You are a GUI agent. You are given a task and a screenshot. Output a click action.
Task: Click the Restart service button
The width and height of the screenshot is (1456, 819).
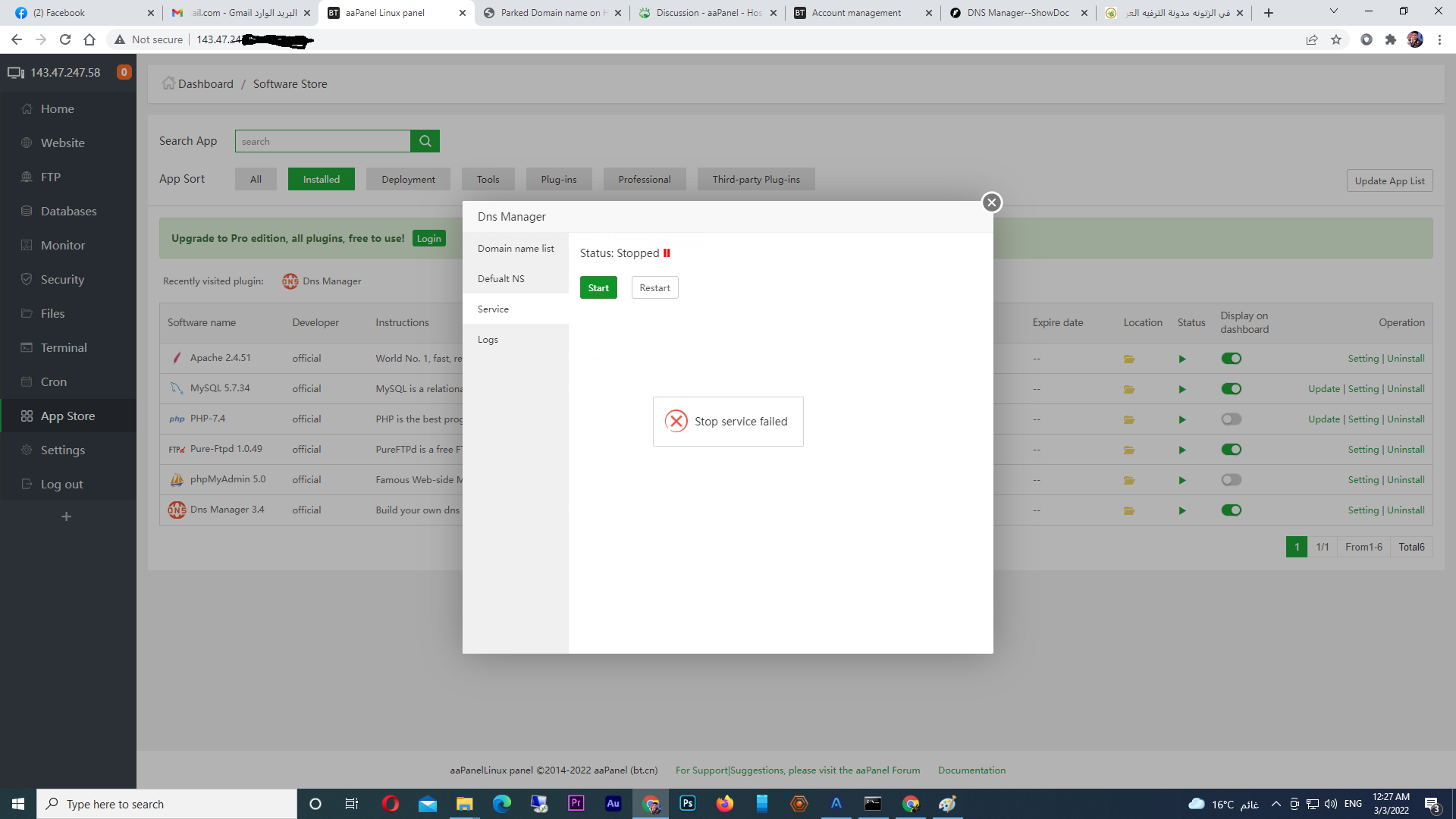pyautogui.click(x=654, y=287)
